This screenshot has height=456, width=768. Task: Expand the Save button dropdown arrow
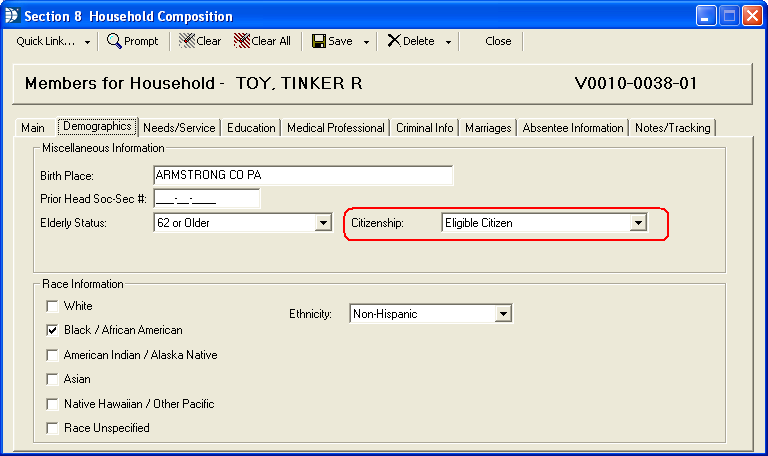[366, 42]
